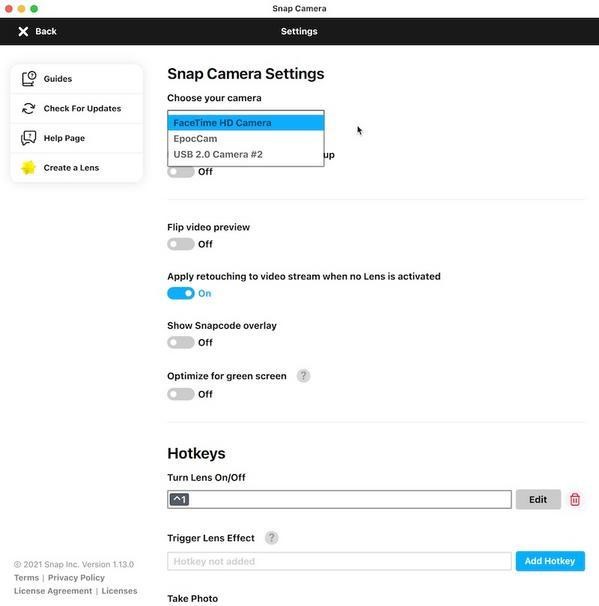Click the Help Page chat bubble icon

click(29, 138)
